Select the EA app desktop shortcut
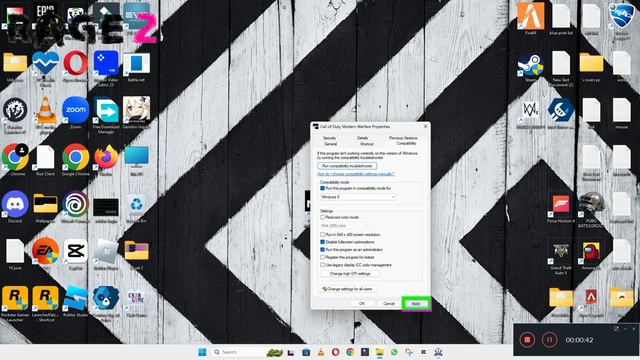The width and height of the screenshot is (640, 360). tap(45, 251)
